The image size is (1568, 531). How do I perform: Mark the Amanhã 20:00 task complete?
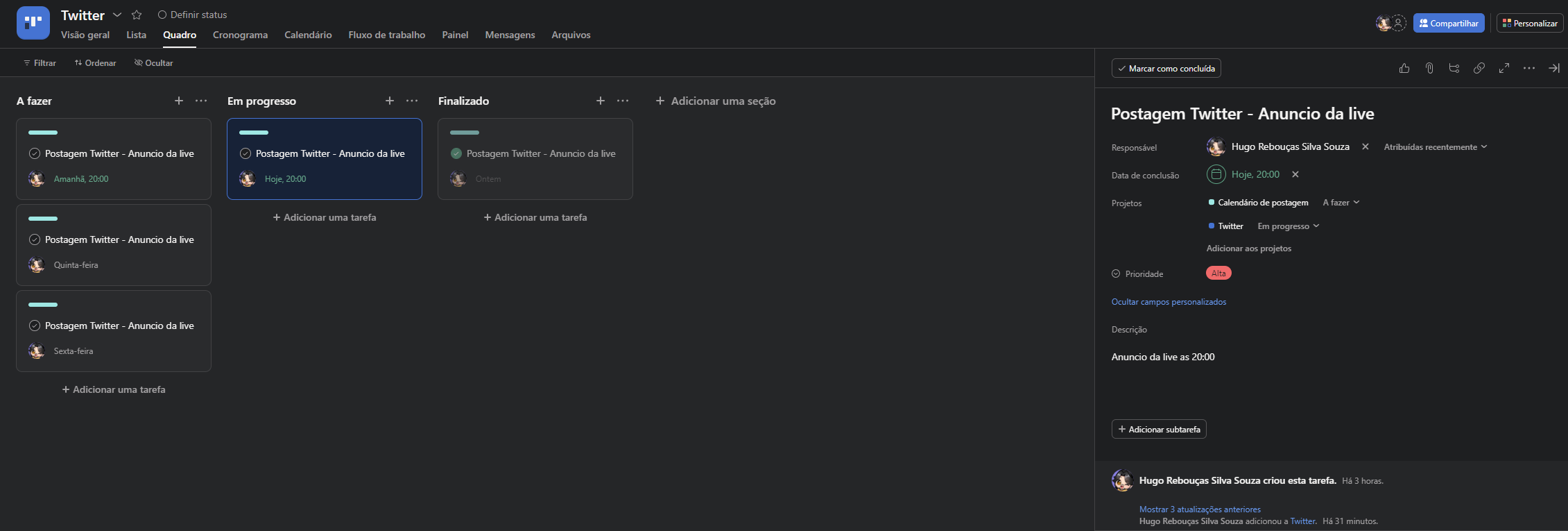tap(34, 153)
